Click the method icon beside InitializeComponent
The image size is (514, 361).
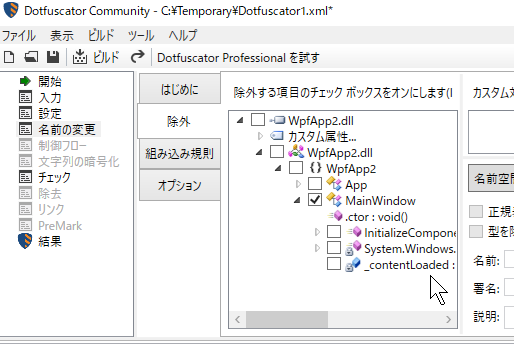click(x=354, y=232)
